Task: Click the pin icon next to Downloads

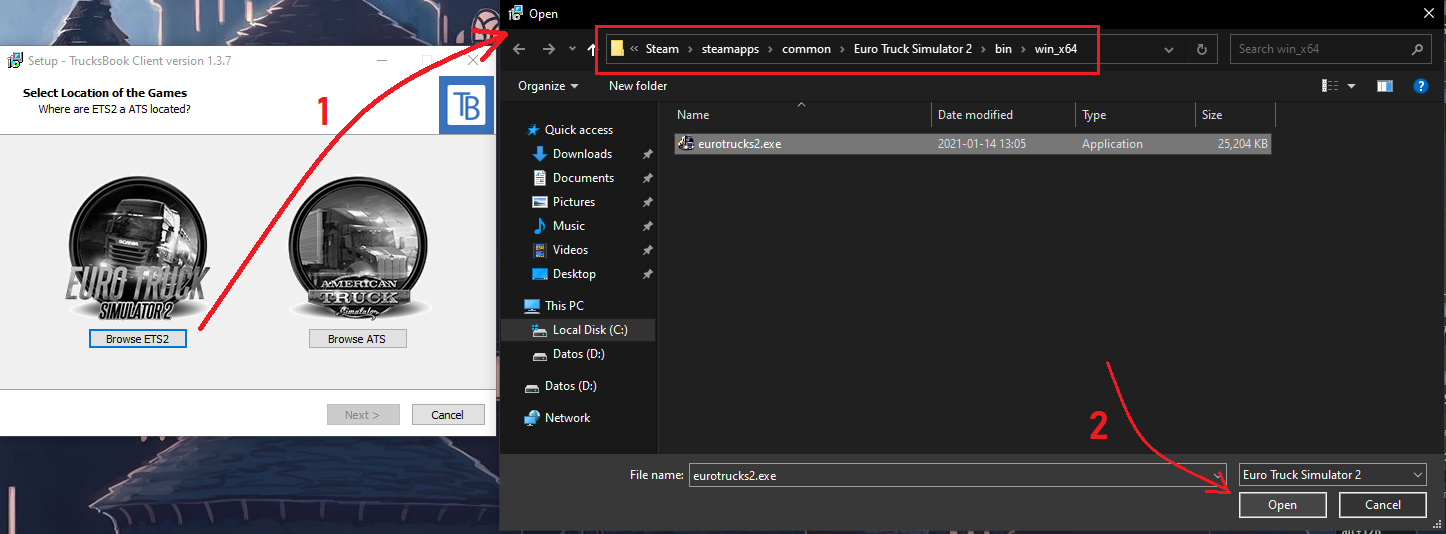Action: [x=647, y=154]
